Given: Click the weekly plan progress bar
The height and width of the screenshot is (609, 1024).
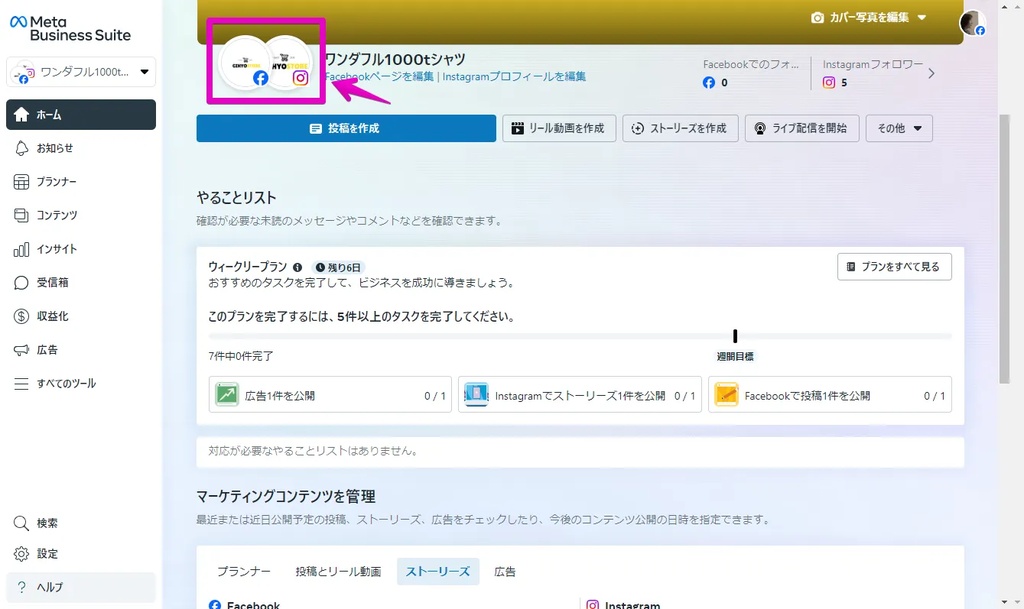Looking at the screenshot, I should click(x=580, y=336).
